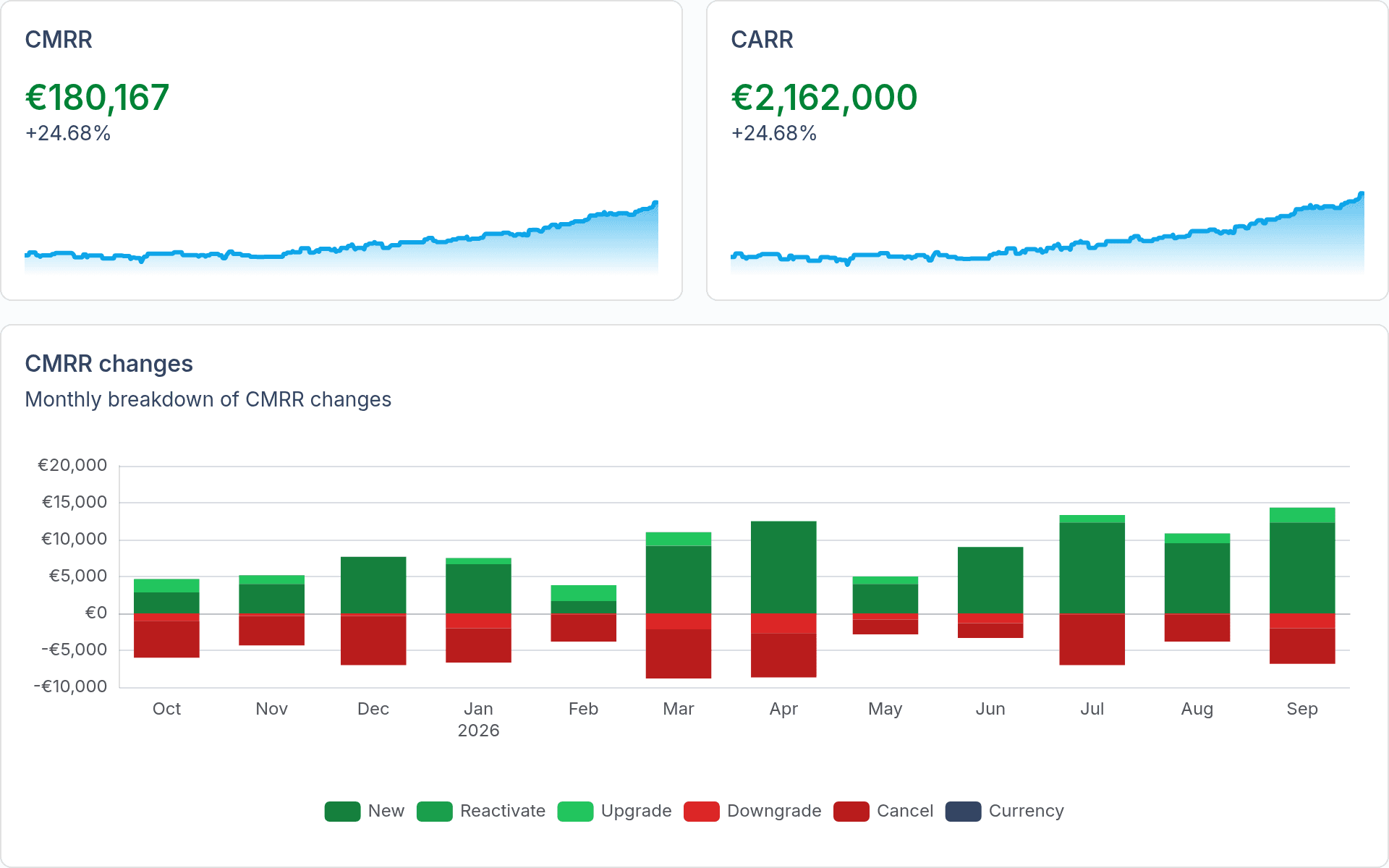
Task: Click the Mar dark red Cancel segment
Action: point(679,654)
